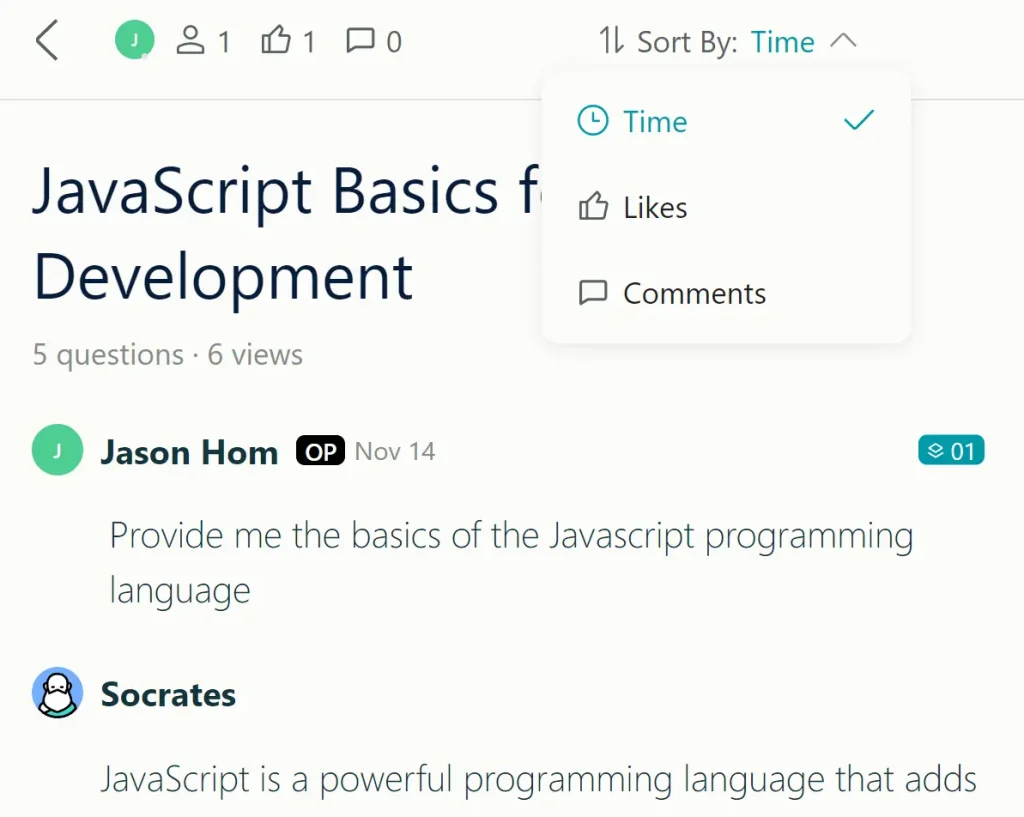Select Likes as the sort criterion
Screen dimensions: 1024x817
coord(654,208)
